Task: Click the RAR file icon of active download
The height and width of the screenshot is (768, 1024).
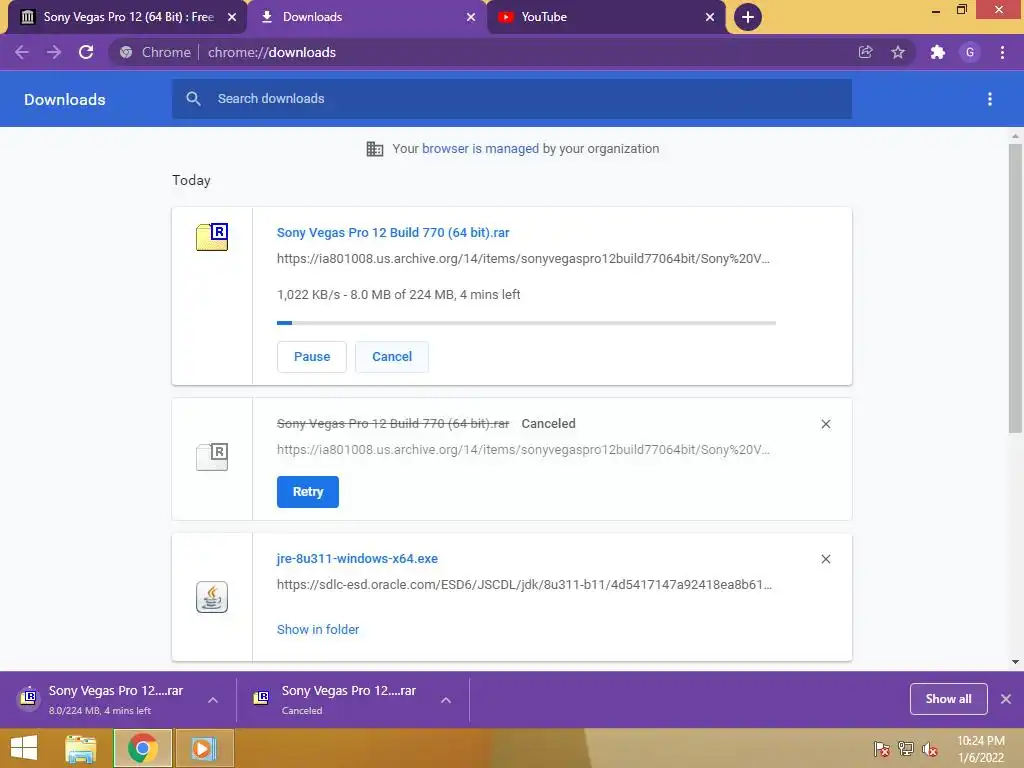Action: pos(212,236)
